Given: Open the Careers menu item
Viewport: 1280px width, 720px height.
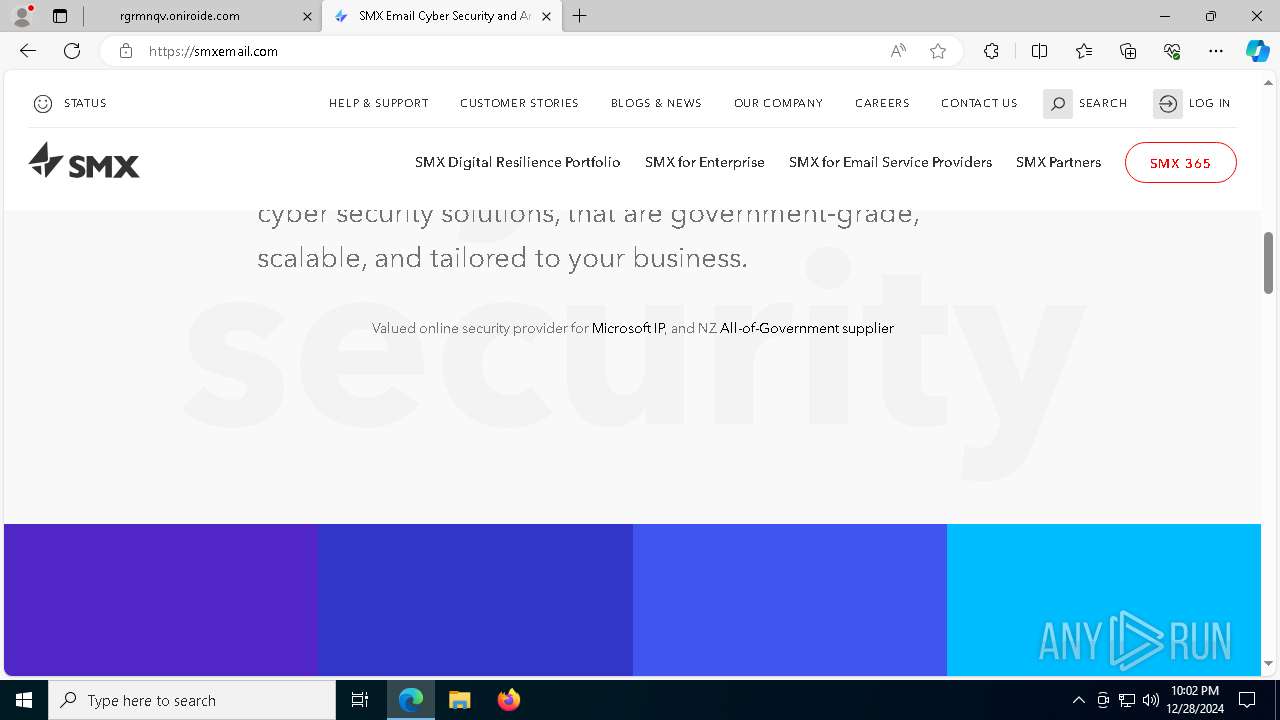Looking at the screenshot, I should coord(882,103).
